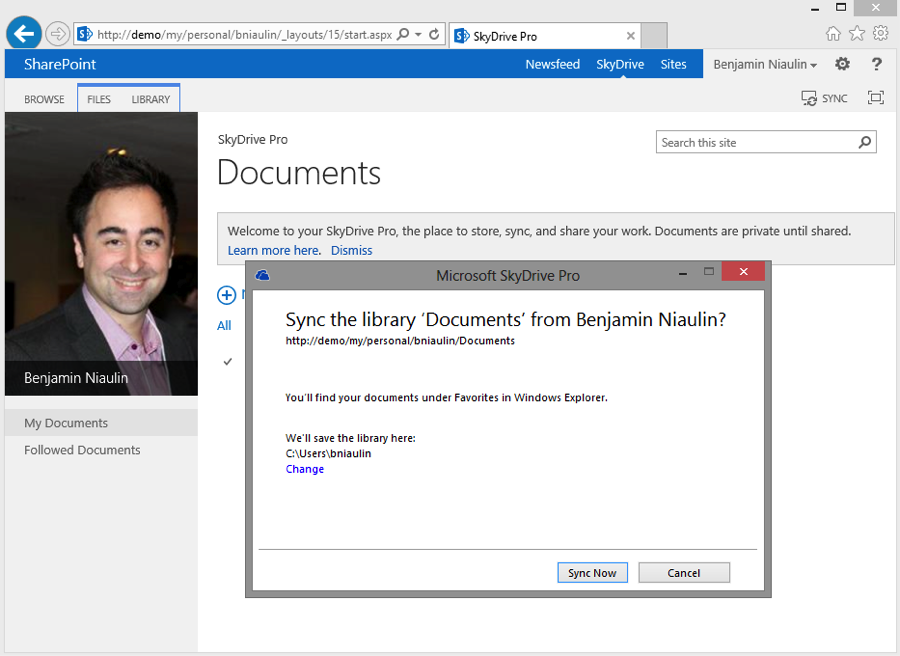Select SkyDrive in top navigation

click(620, 64)
